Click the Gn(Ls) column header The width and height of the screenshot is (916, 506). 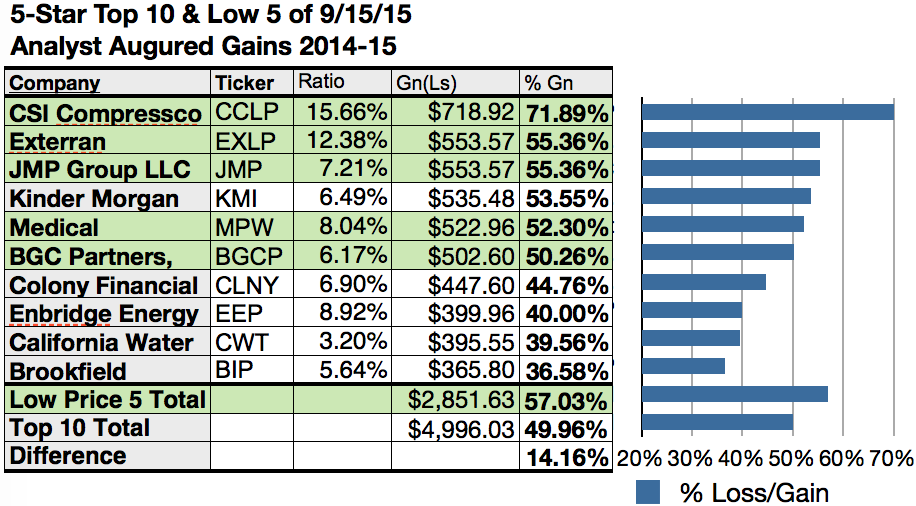point(423,83)
